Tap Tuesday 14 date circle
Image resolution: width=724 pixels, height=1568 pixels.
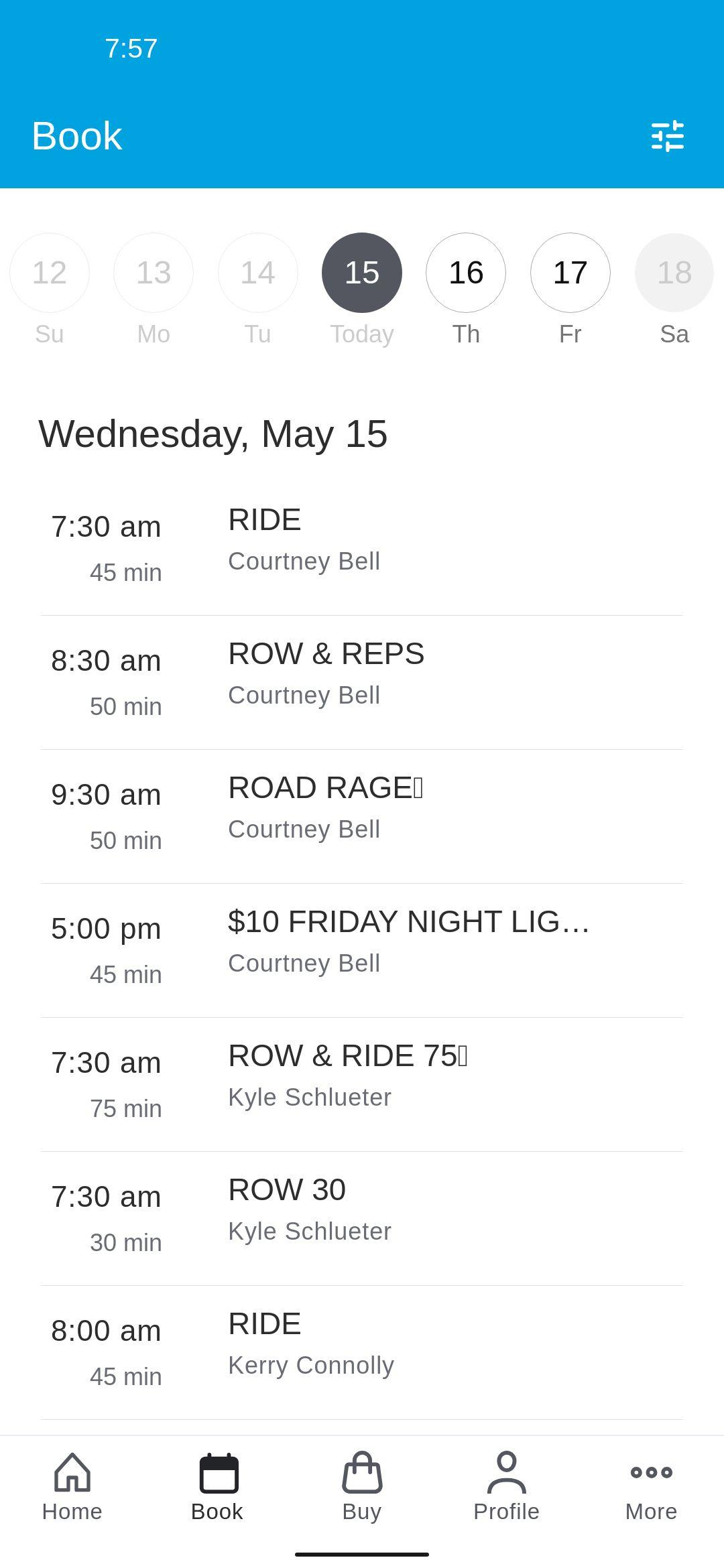[x=258, y=273]
